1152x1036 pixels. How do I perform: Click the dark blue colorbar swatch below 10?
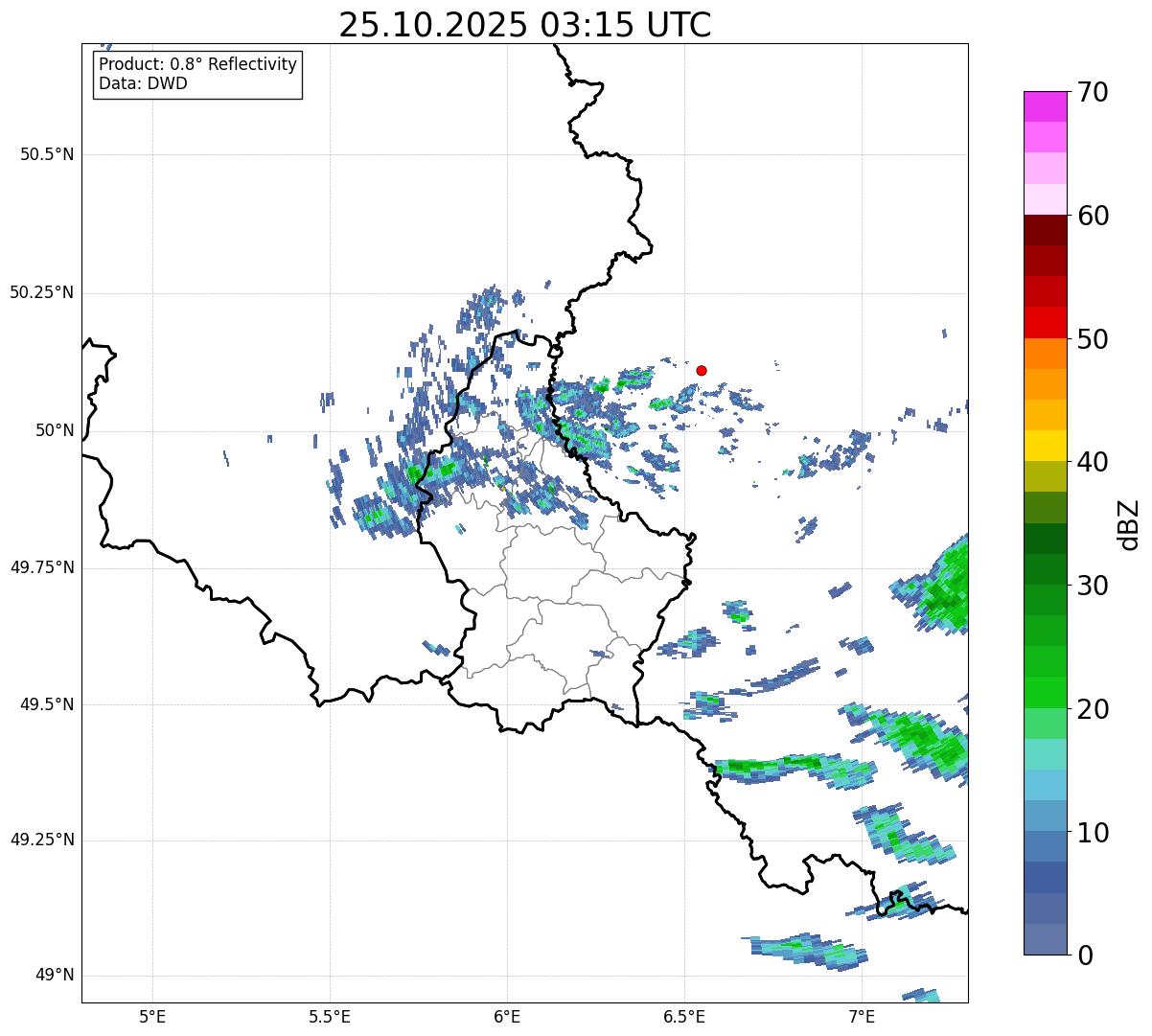[x=1045, y=878]
